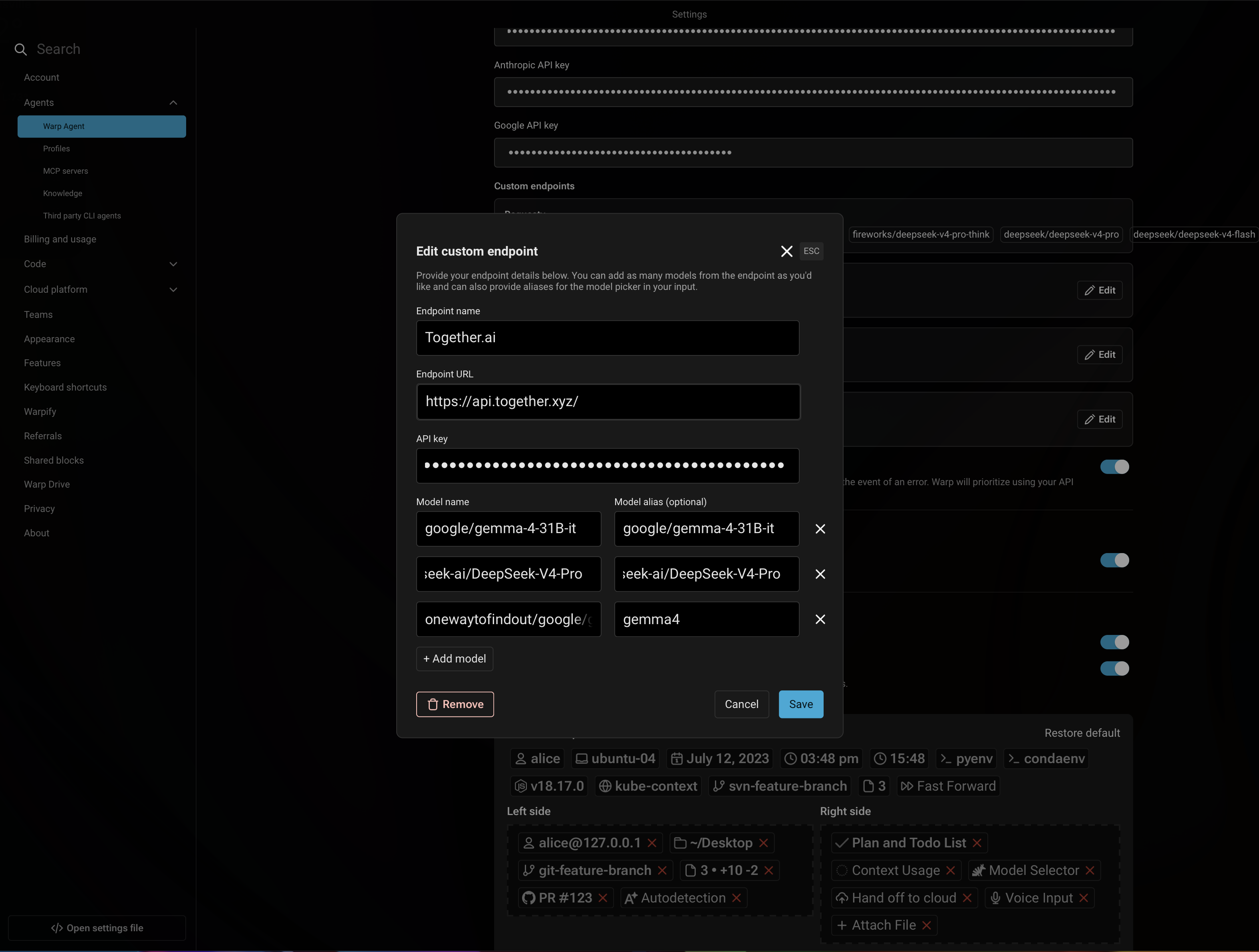The image size is (1259, 952).
Task: Click Restore default link
Action: coord(1081,733)
